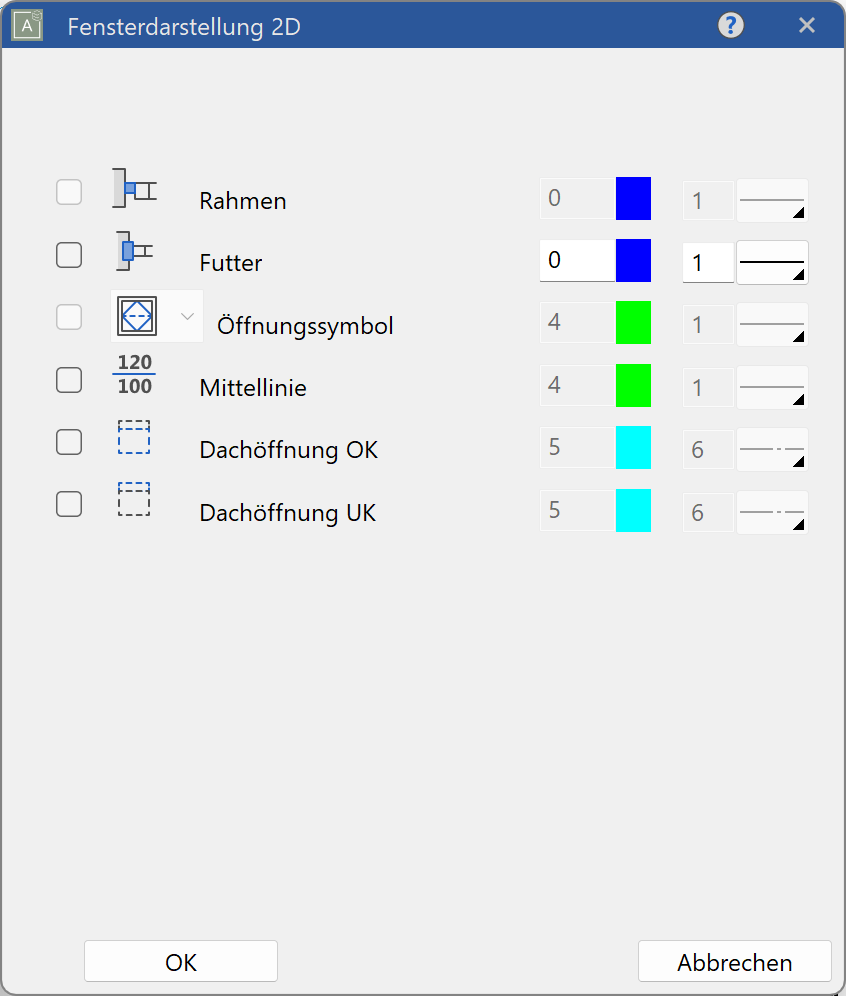
Task: Pick the blue Futter color swatch
Action: coord(633,260)
